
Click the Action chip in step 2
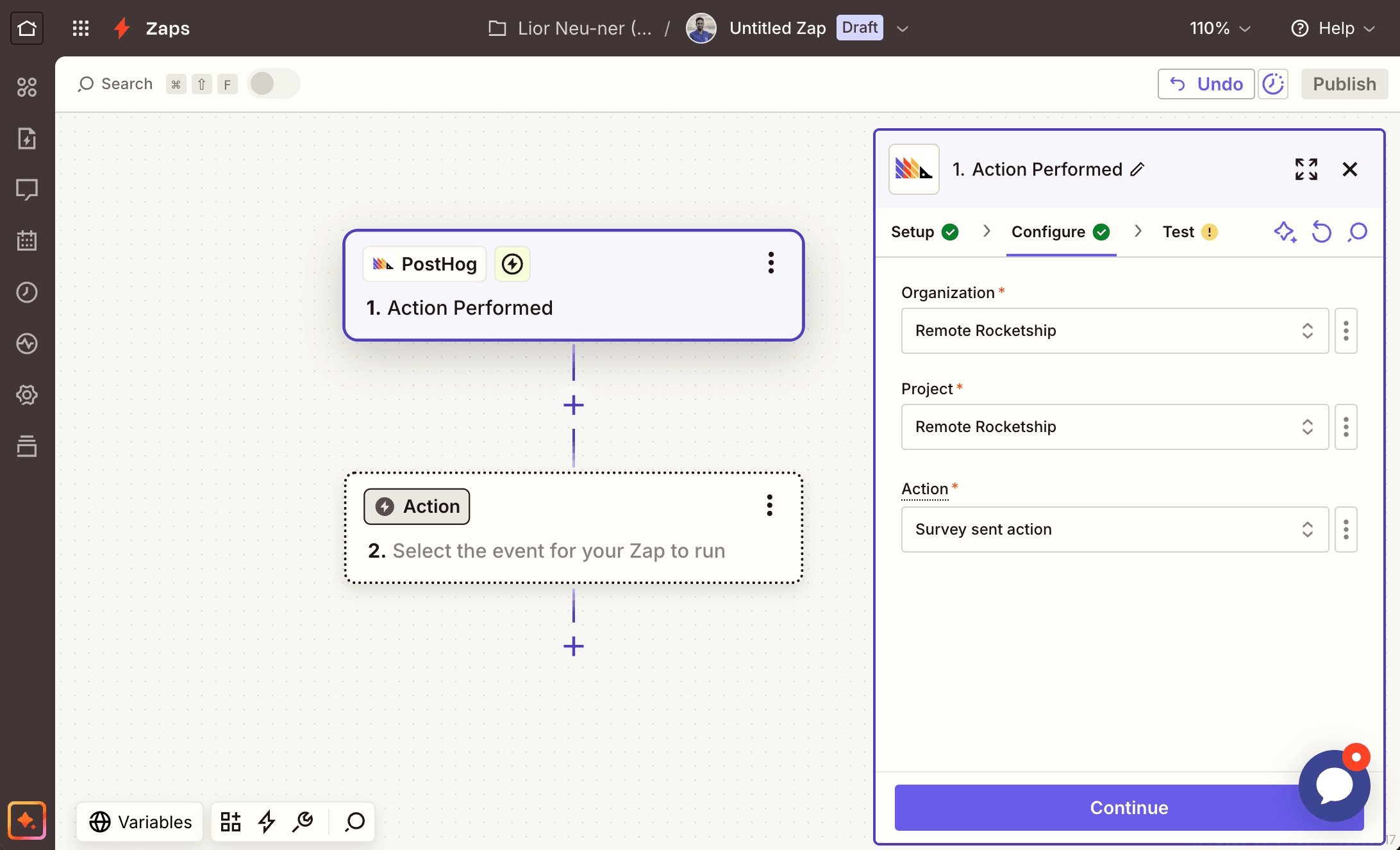(x=417, y=506)
